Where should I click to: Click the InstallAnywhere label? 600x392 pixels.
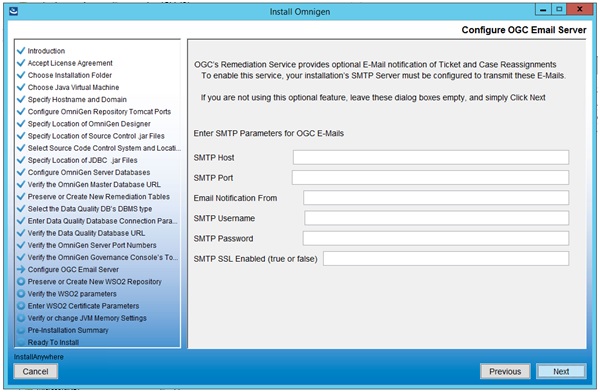[39, 357]
